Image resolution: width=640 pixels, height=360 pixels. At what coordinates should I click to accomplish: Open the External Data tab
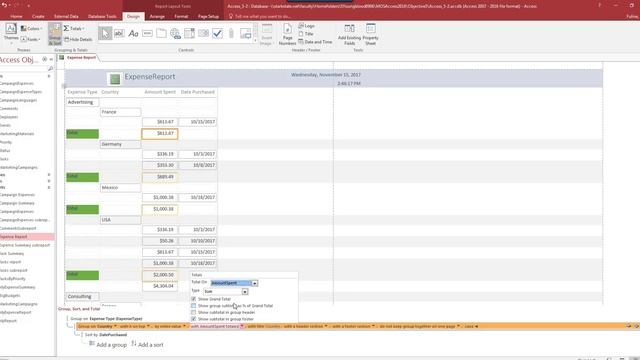point(66,16)
